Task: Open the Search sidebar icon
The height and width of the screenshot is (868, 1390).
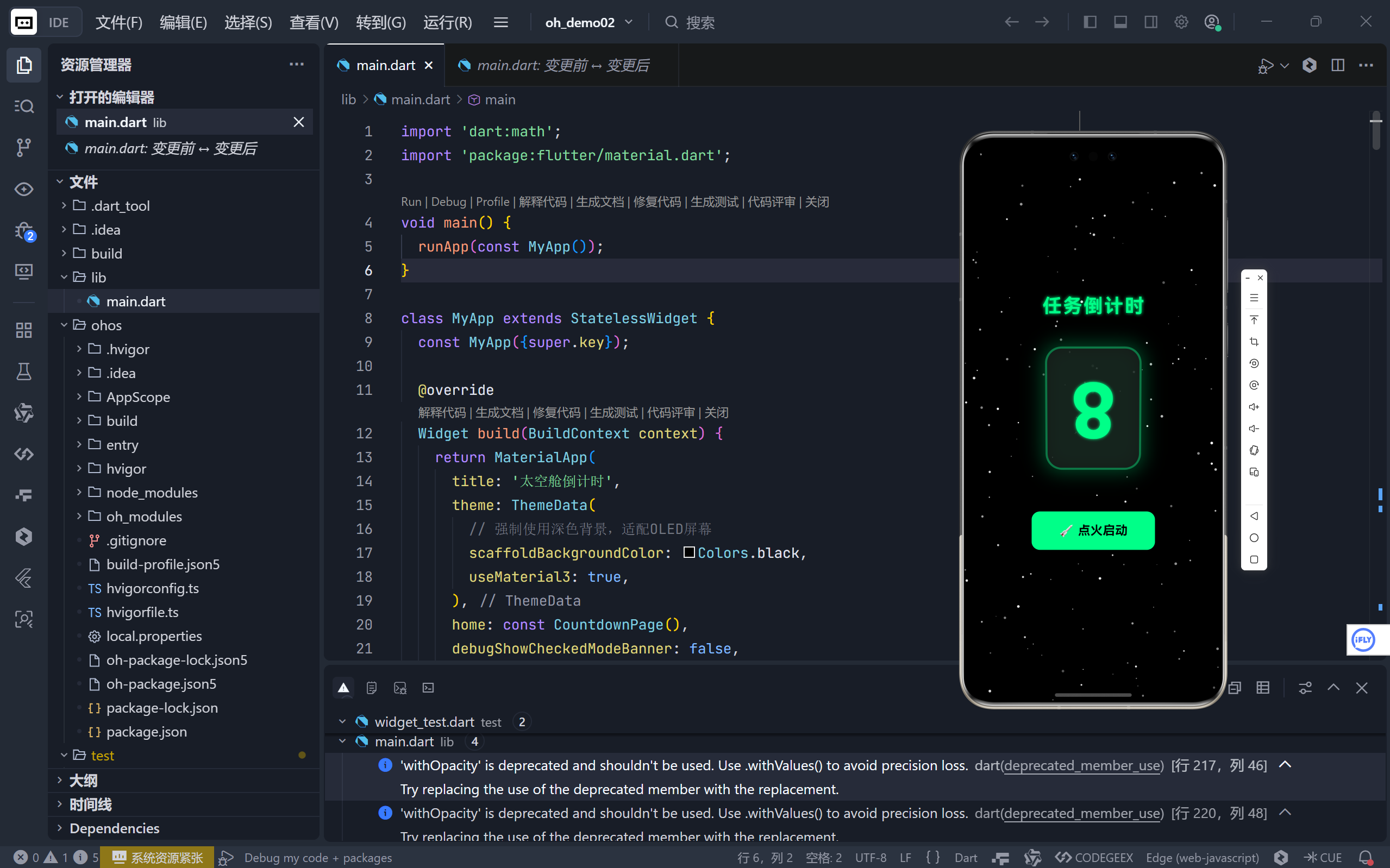Action: pos(23,106)
